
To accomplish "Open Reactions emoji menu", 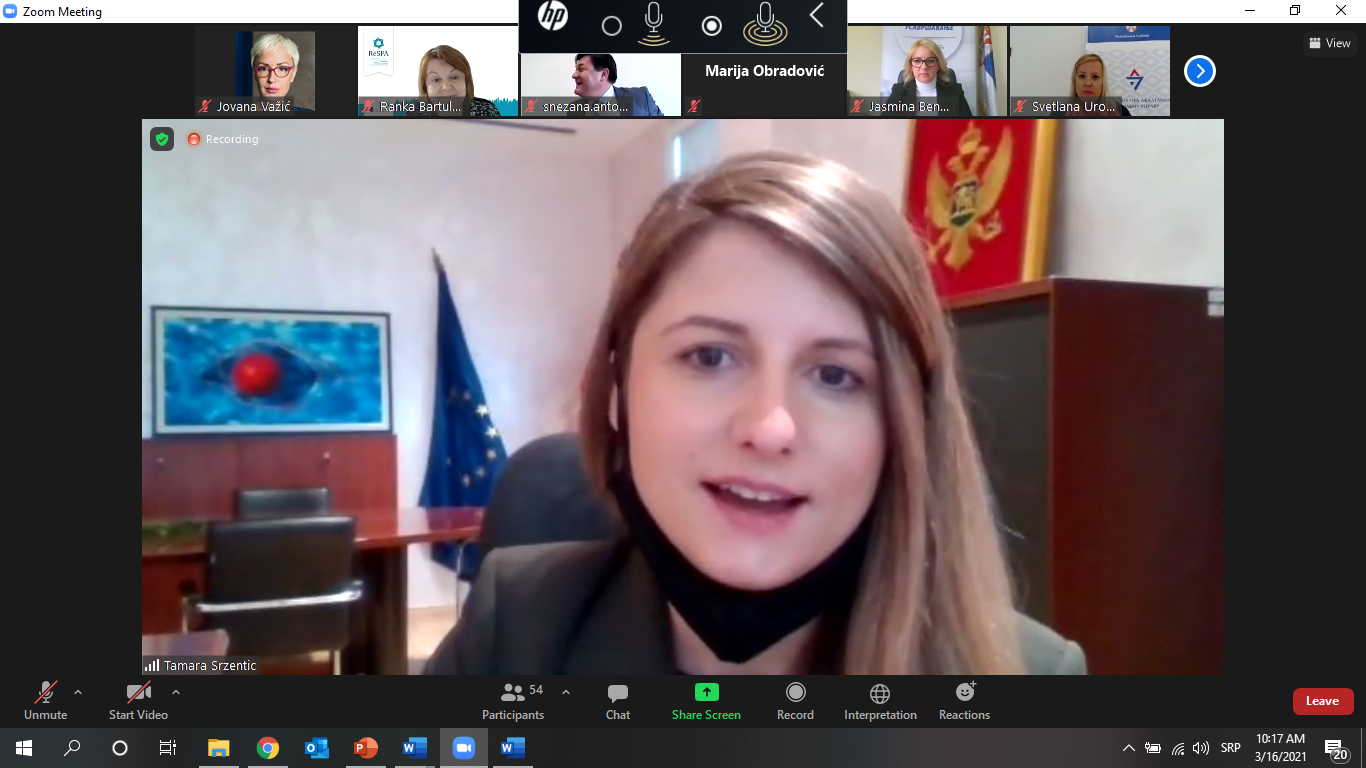I will 964,700.
